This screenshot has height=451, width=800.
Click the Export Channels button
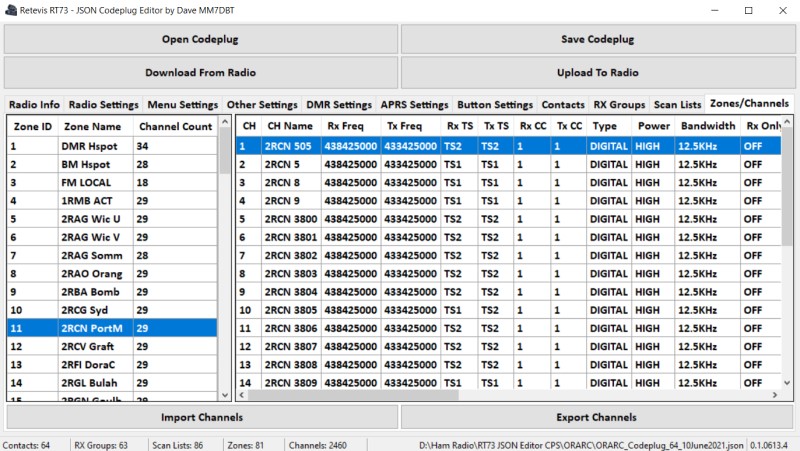coord(596,417)
